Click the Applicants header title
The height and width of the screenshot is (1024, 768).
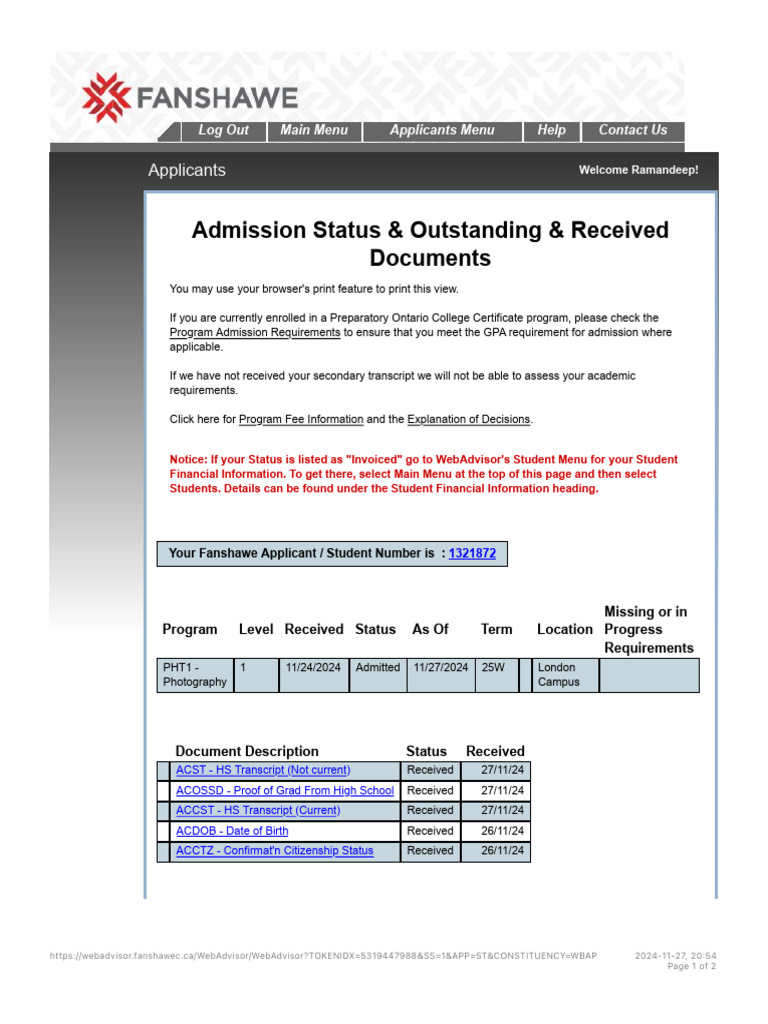point(187,170)
